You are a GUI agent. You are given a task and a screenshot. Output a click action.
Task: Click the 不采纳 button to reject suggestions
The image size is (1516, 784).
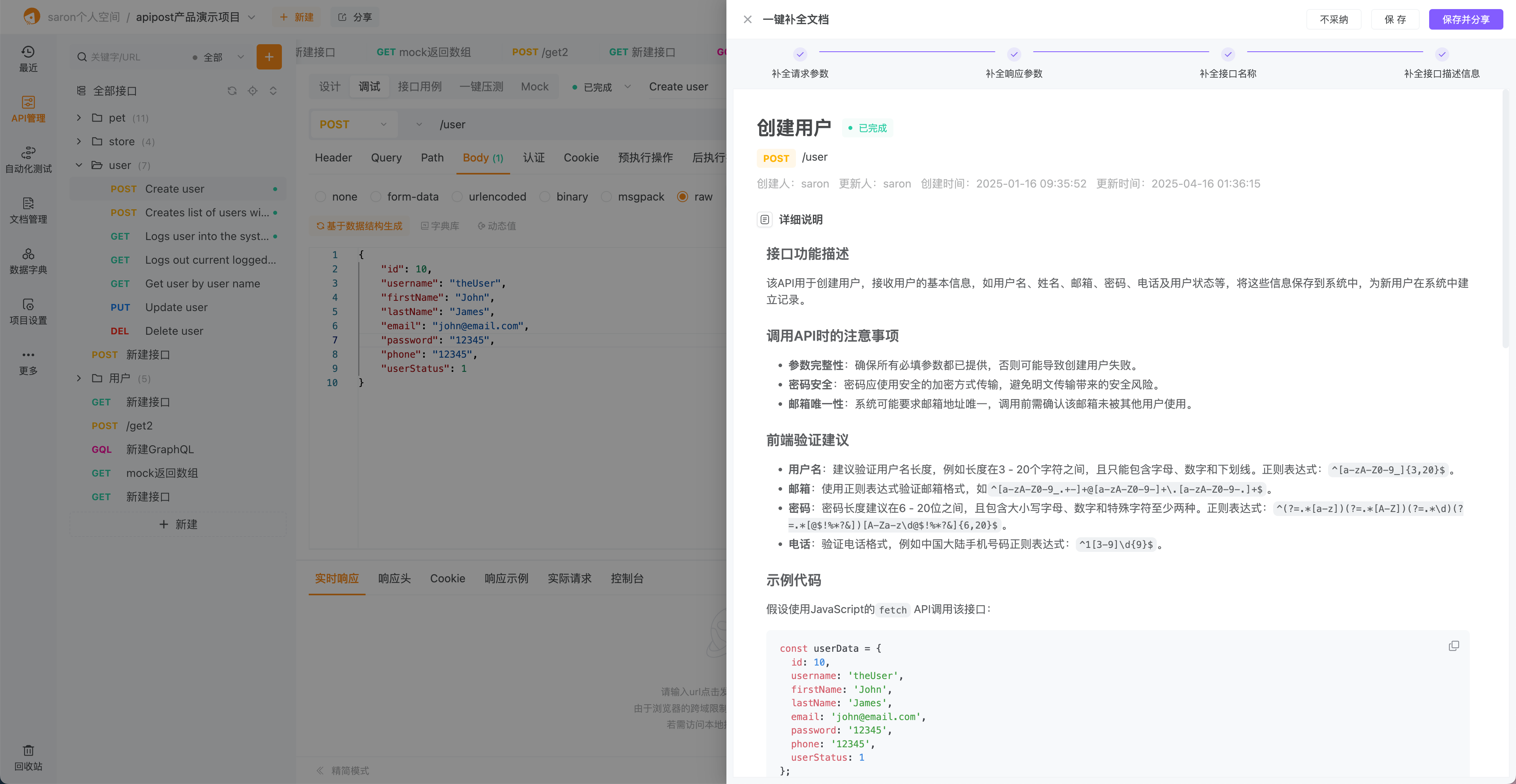click(x=1334, y=19)
